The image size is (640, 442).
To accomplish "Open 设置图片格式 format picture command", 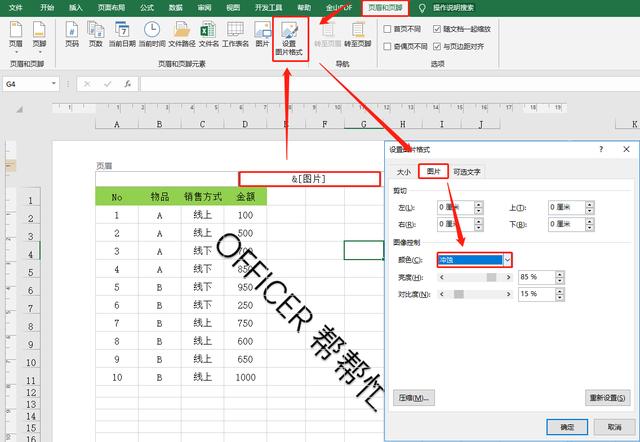I will pos(289,39).
